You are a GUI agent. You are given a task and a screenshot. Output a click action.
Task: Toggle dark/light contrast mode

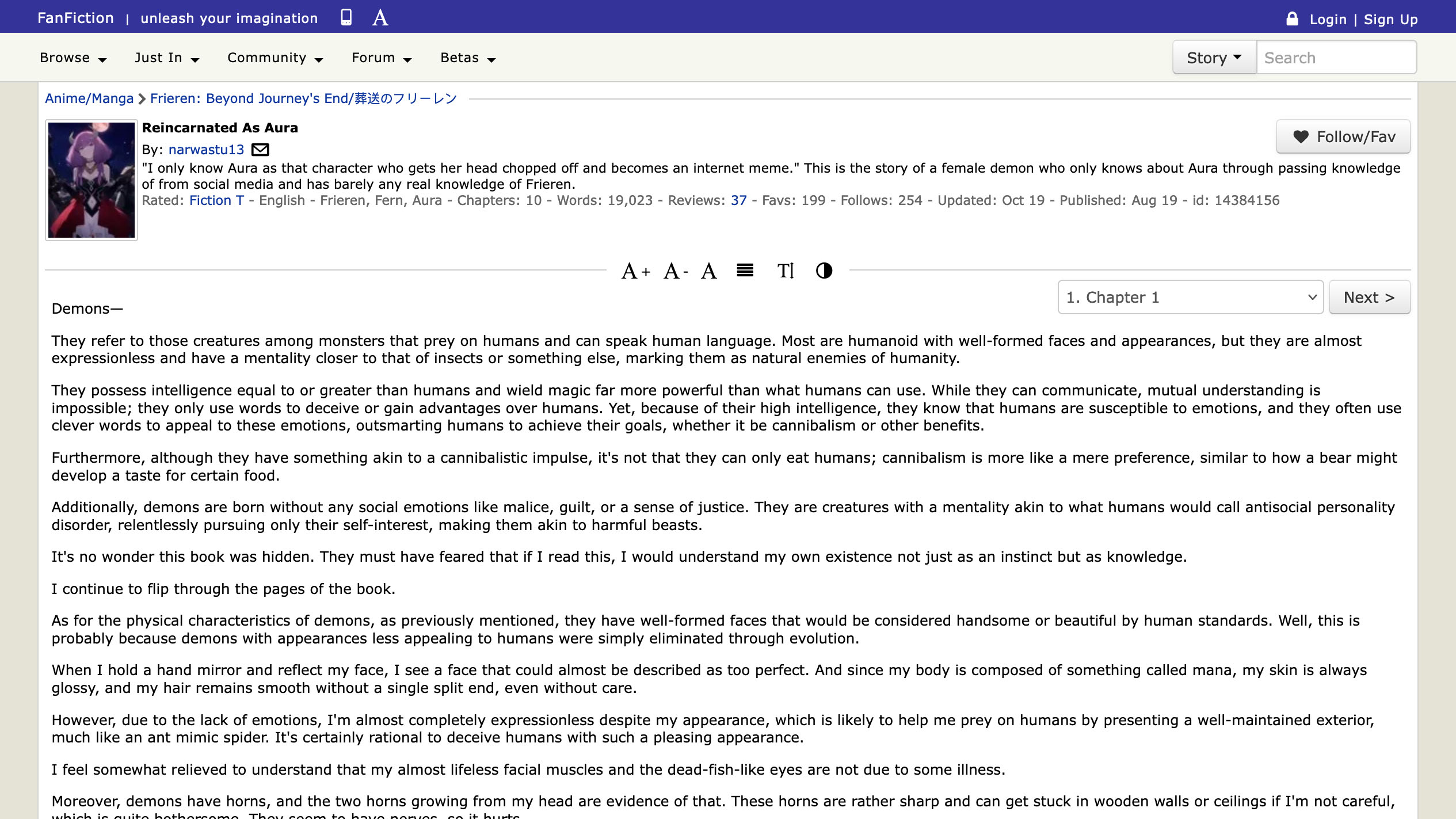[824, 270]
